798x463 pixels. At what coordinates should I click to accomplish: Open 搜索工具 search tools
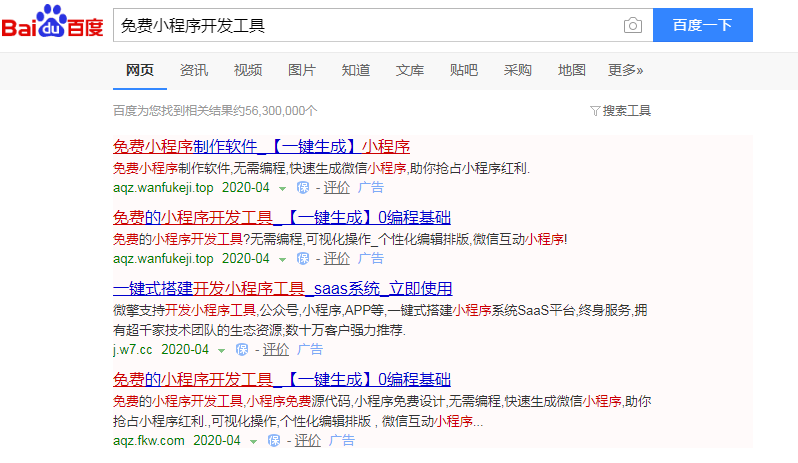point(626,111)
